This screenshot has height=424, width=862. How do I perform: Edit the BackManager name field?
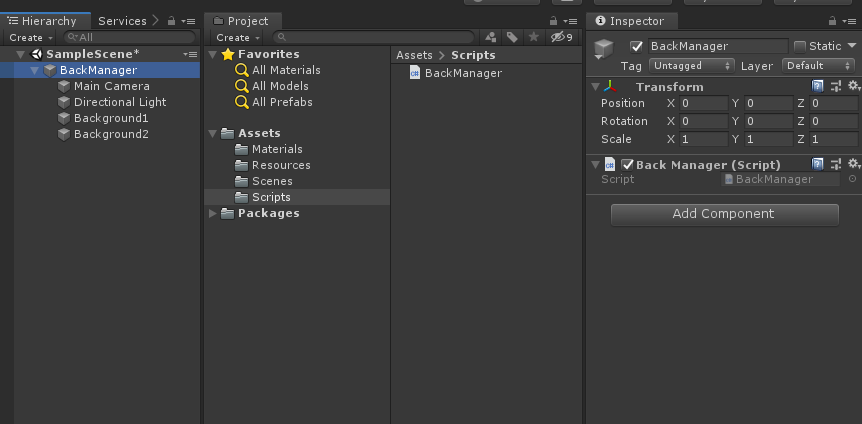tap(718, 46)
